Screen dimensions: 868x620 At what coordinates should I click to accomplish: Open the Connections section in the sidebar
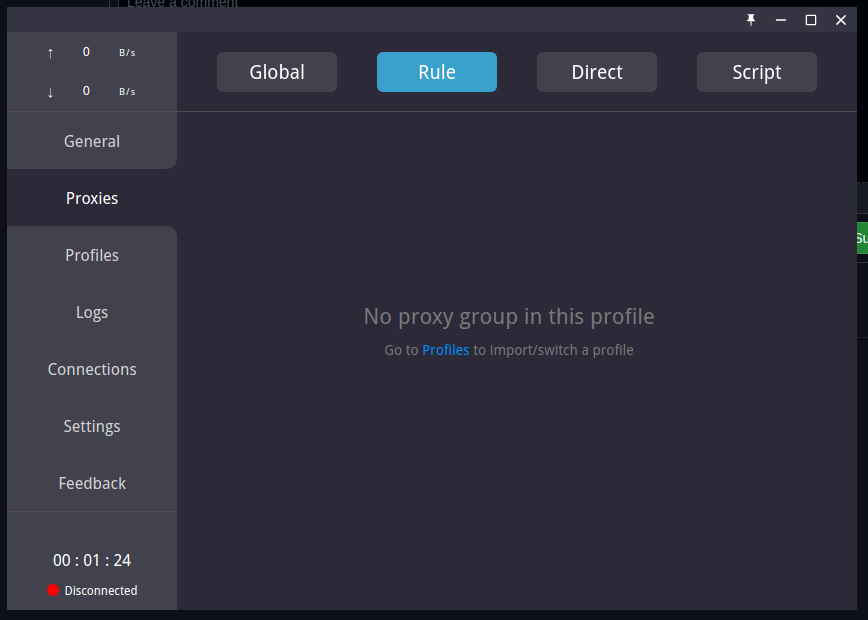(91, 369)
